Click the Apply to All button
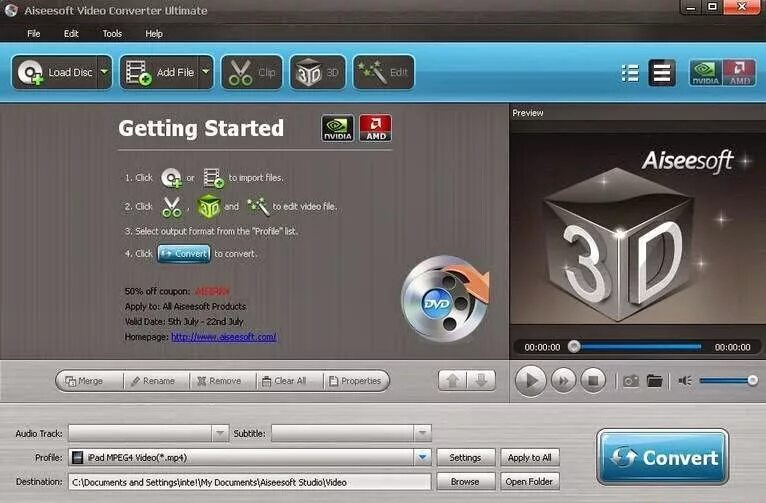Image resolution: width=766 pixels, height=503 pixels. pos(530,458)
